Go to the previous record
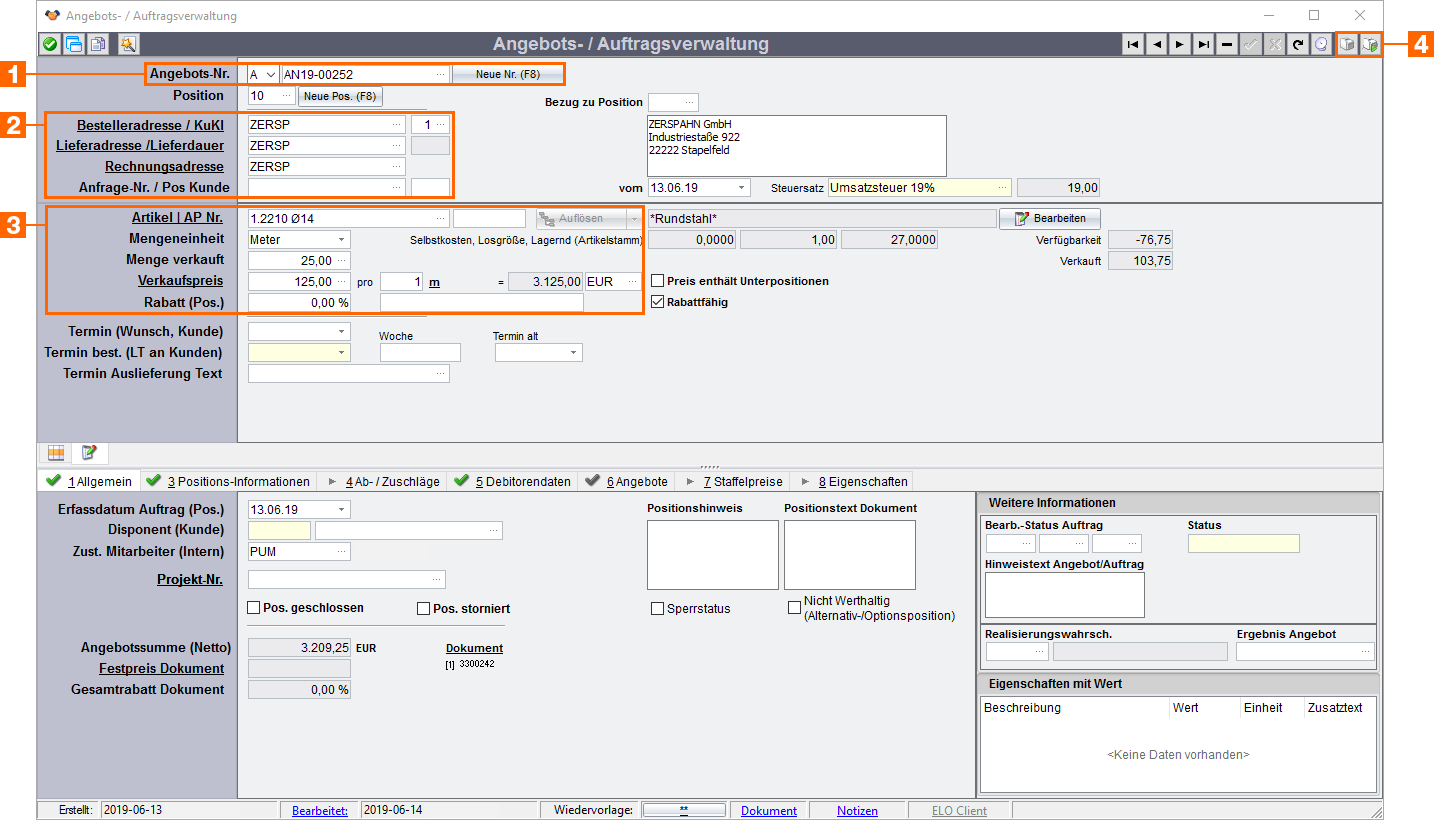This screenshot has width=1434, height=820. [1157, 45]
